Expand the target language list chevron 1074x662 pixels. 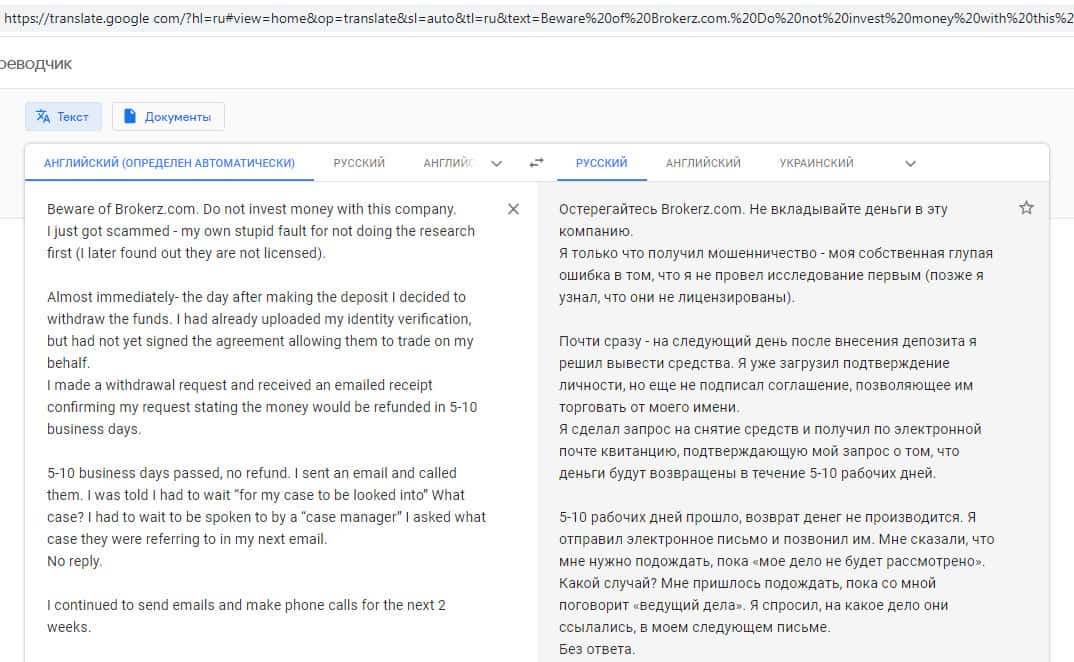pos(910,163)
